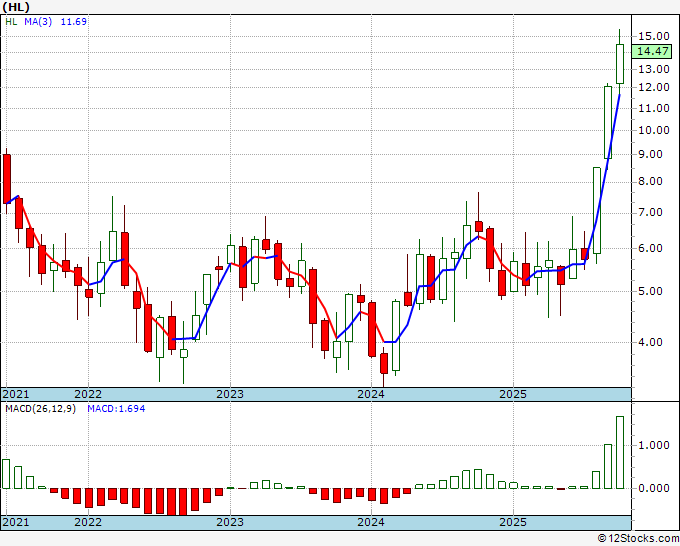This screenshot has width=680, height=546.
Task: Select the 13.00 price axis label
Action: [x=654, y=69]
